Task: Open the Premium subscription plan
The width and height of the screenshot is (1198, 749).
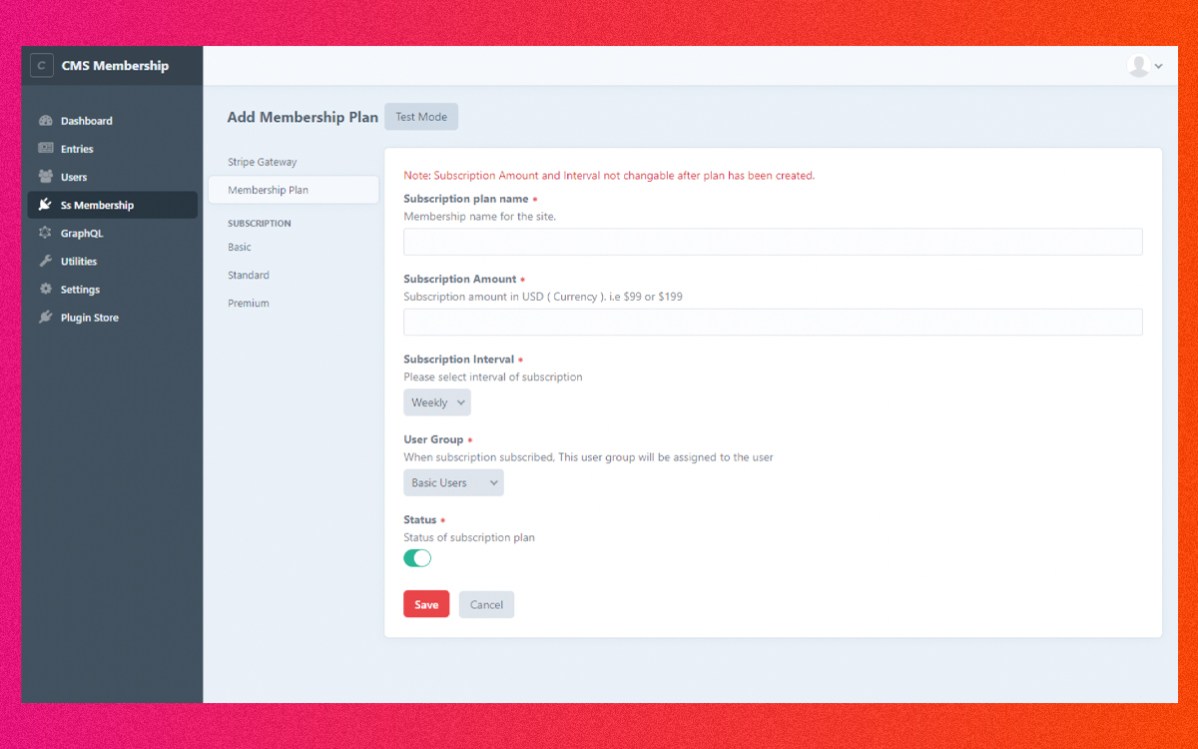Action: [x=293, y=303]
